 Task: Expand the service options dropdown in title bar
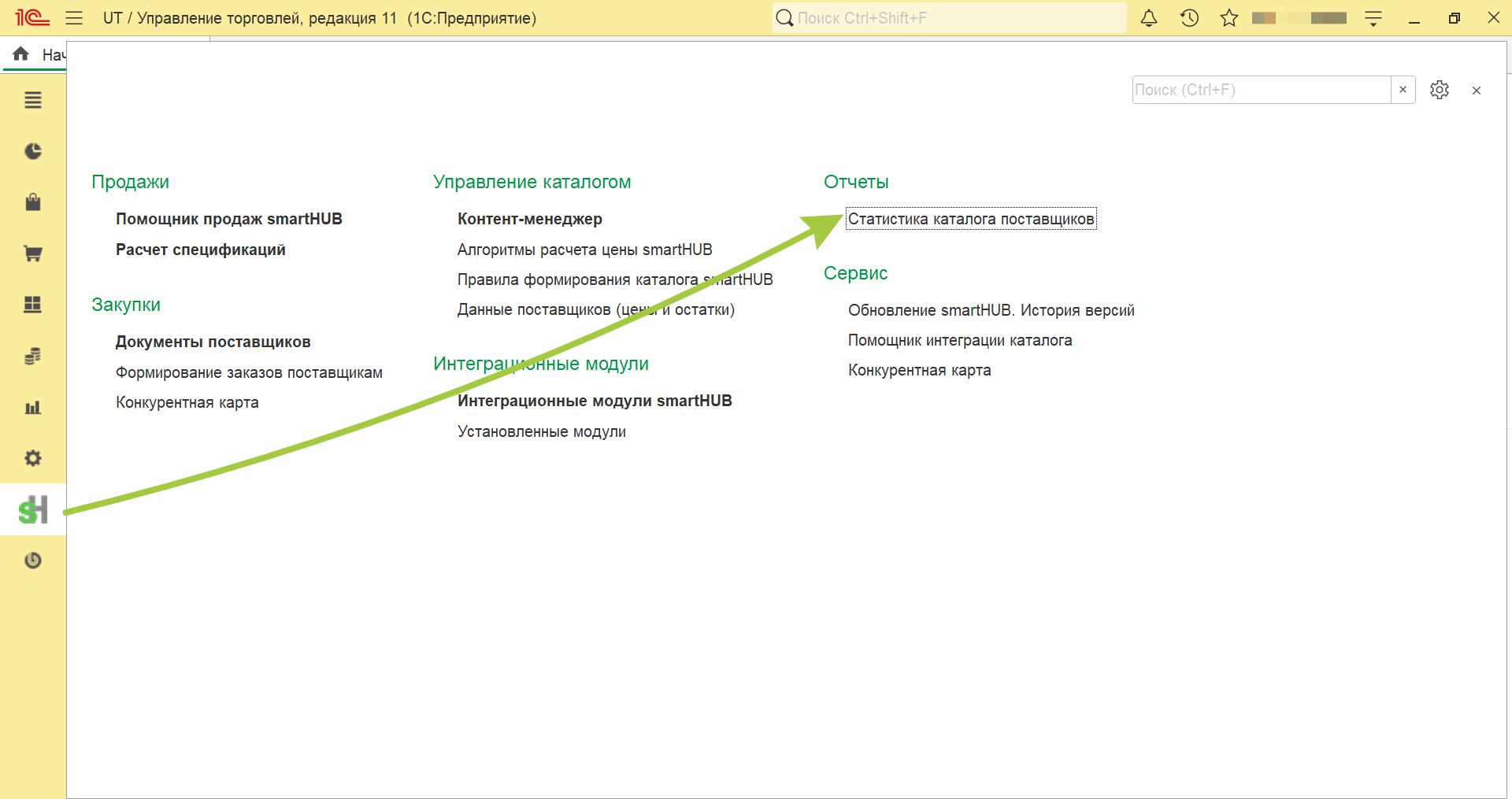pos(1373,18)
